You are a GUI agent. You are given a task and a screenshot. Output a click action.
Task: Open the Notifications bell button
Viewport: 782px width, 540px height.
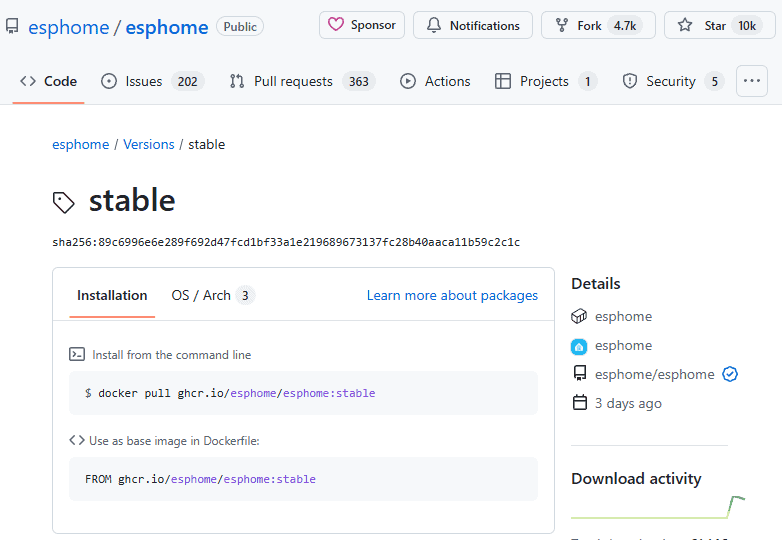[472, 26]
